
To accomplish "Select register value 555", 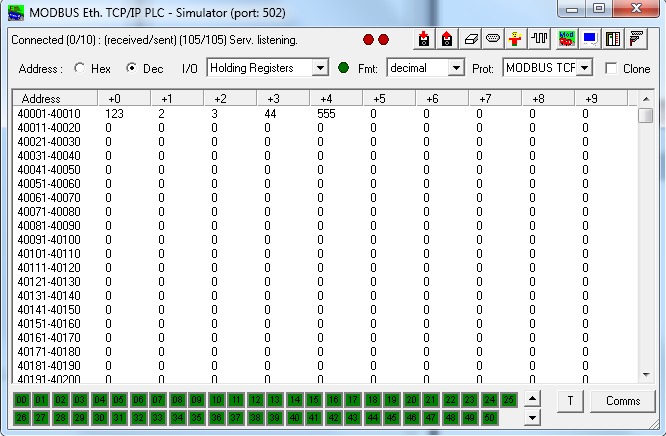I will [326, 113].
